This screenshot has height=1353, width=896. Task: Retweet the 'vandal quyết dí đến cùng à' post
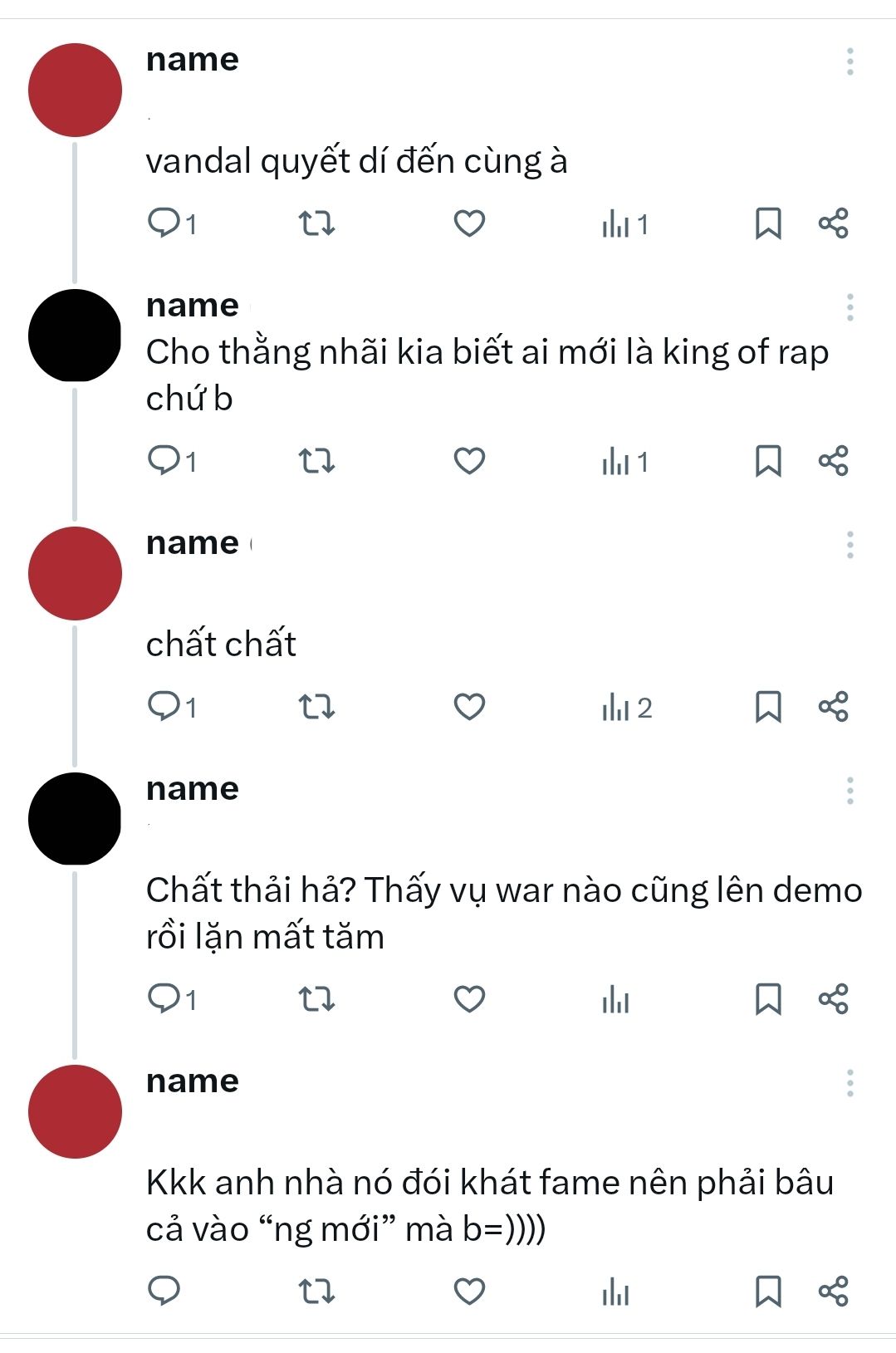[316, 223]
